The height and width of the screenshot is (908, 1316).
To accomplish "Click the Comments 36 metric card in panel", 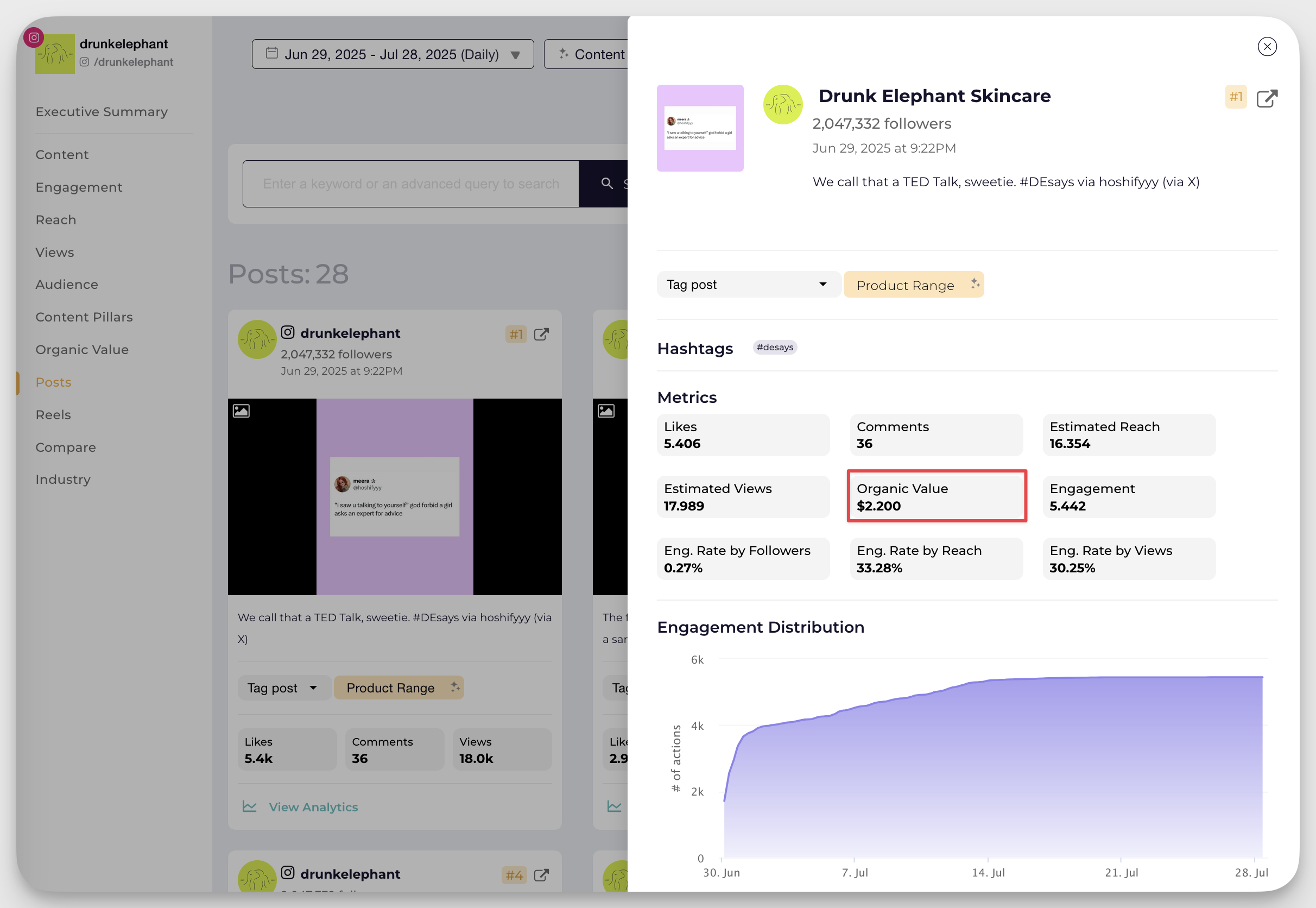I will (x=936, y=434).
